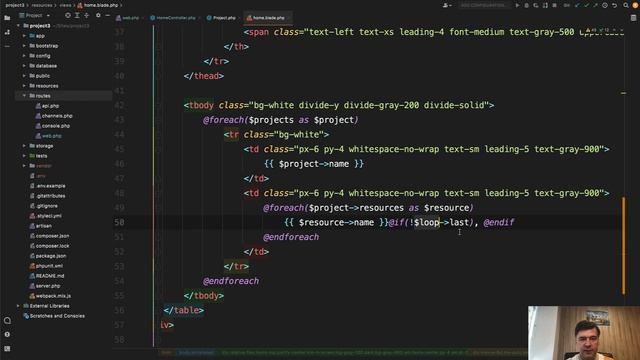Run with coverage icon in toolbar
This screenshot has width=640, height=360.
click(536, 5)
